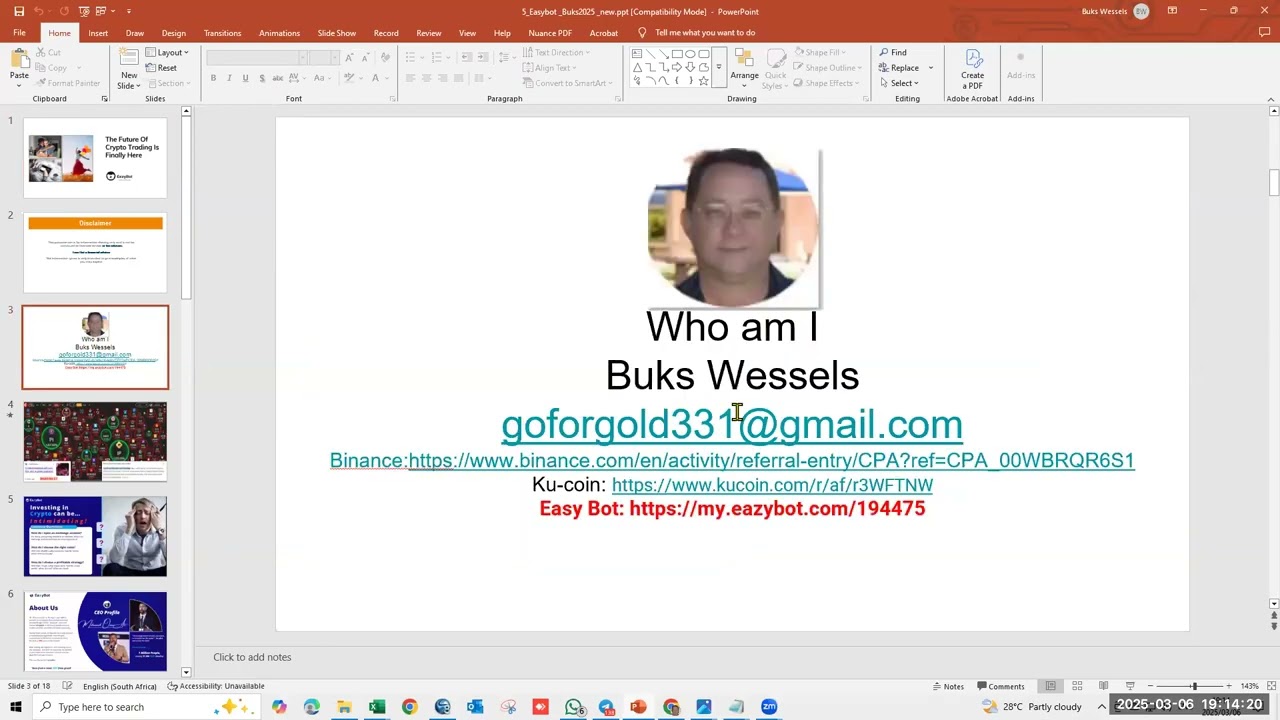The height and width of the screenshot is (720, 1280).
Task: Select the star shape in shapes gallery
Action: click(x=704, y=80)
